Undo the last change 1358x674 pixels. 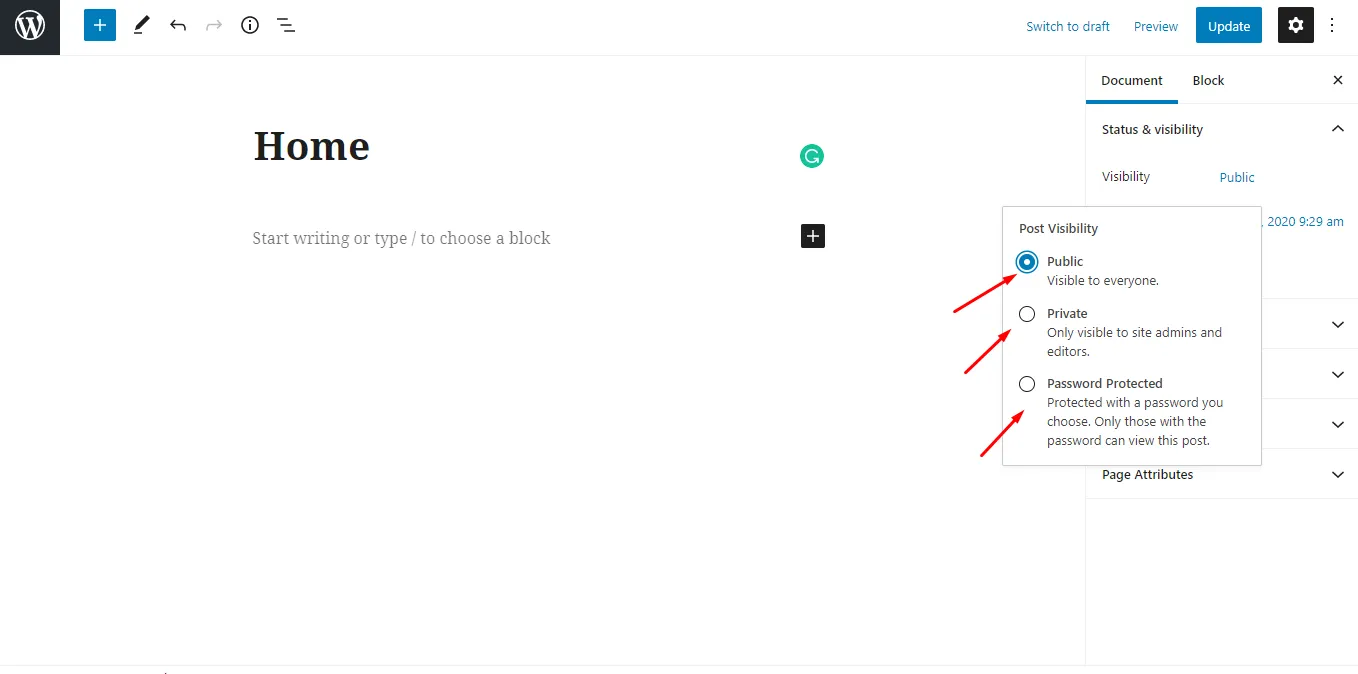[x=178, y=26]
